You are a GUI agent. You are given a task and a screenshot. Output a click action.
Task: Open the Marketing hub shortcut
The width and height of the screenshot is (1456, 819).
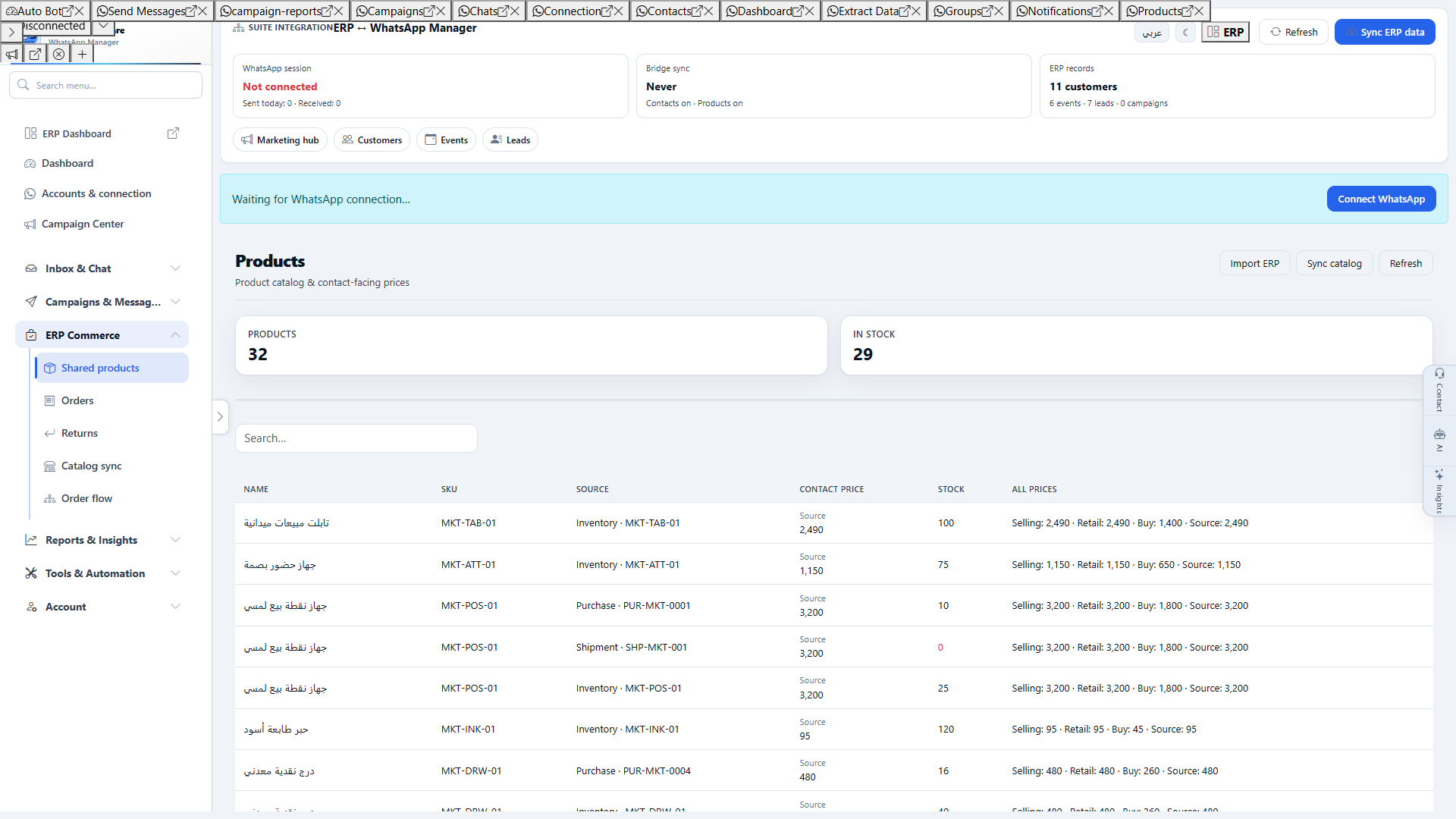(x=280, y=140)
